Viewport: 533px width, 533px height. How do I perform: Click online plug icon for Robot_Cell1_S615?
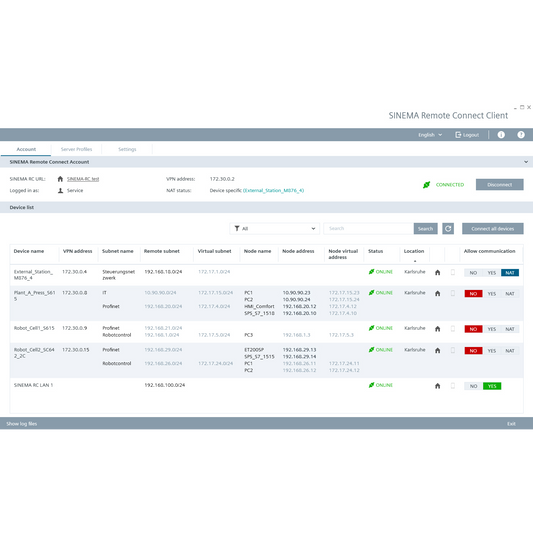pyautogui.click(x=371, y=328)
